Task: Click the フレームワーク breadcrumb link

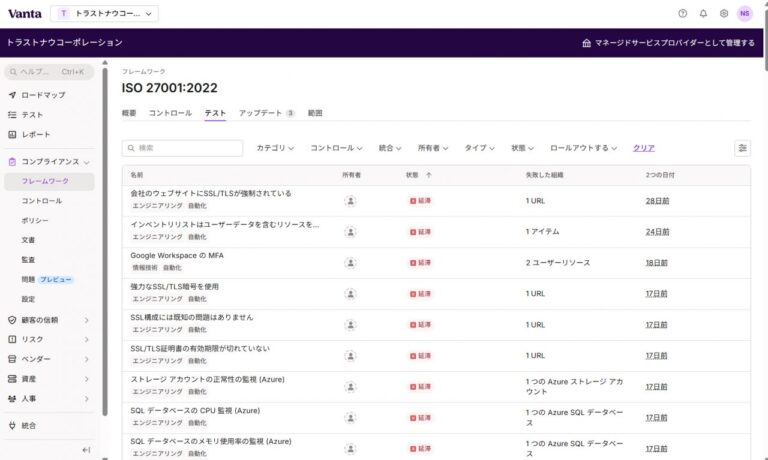Action: (x=144, y=72)
